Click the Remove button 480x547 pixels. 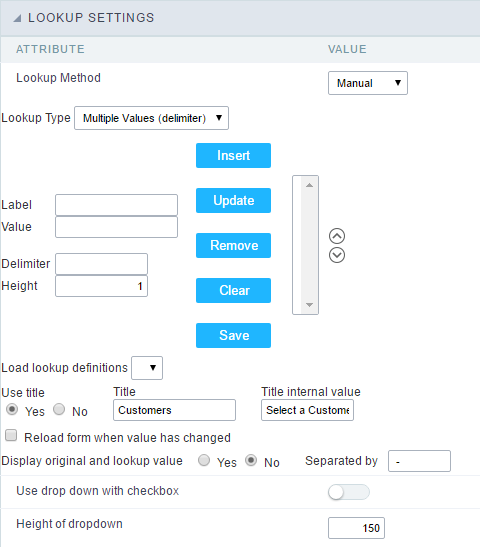(x=233, y=245)
